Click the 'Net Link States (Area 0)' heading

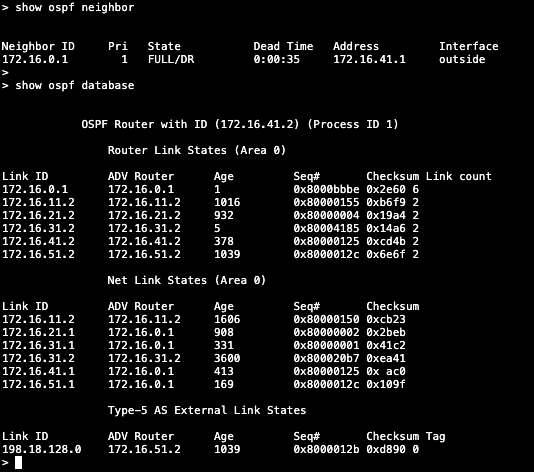click(x=187, y=280)
